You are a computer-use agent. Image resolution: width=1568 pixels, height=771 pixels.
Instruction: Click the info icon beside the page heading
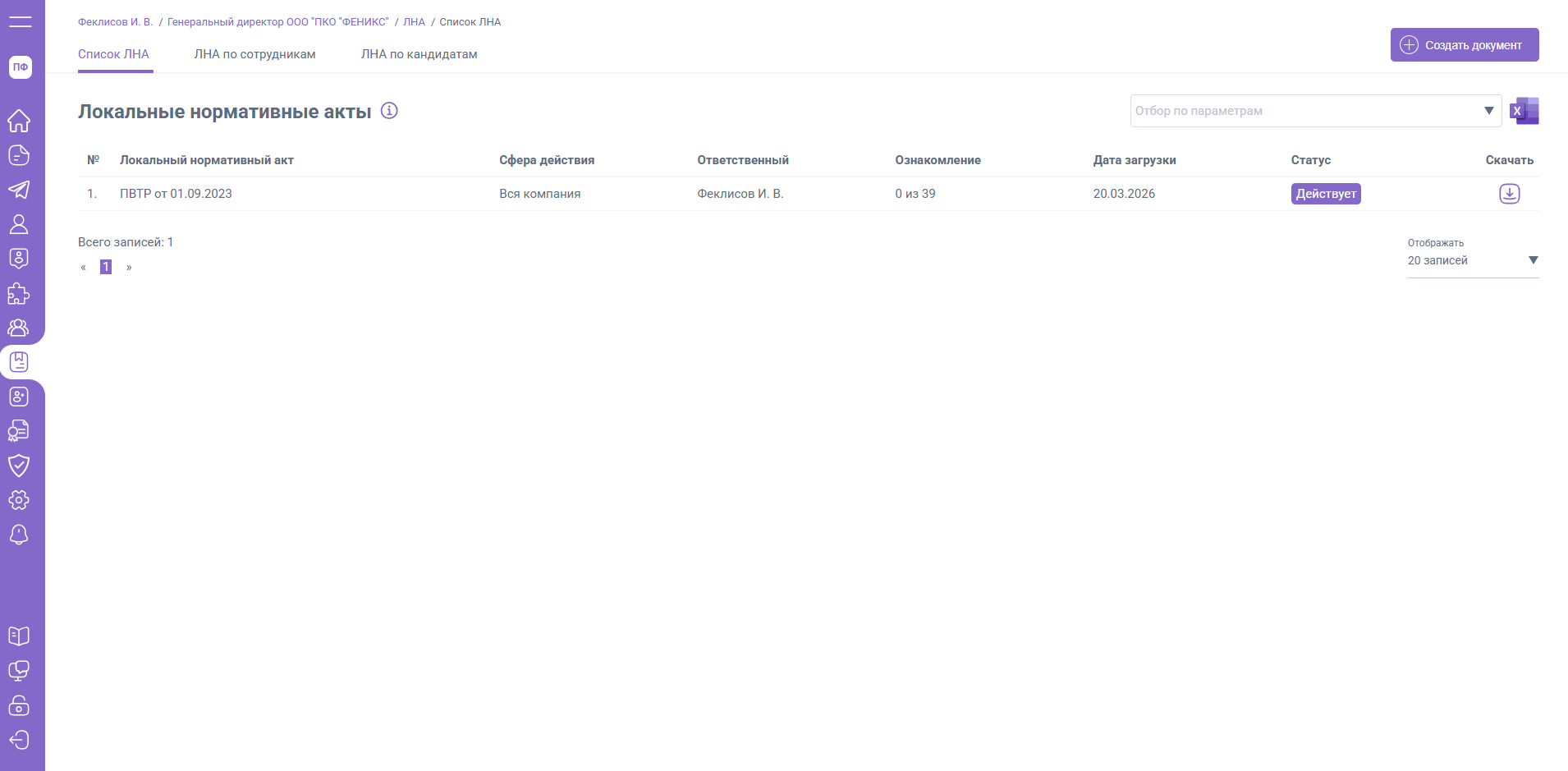tap(389, 111)
